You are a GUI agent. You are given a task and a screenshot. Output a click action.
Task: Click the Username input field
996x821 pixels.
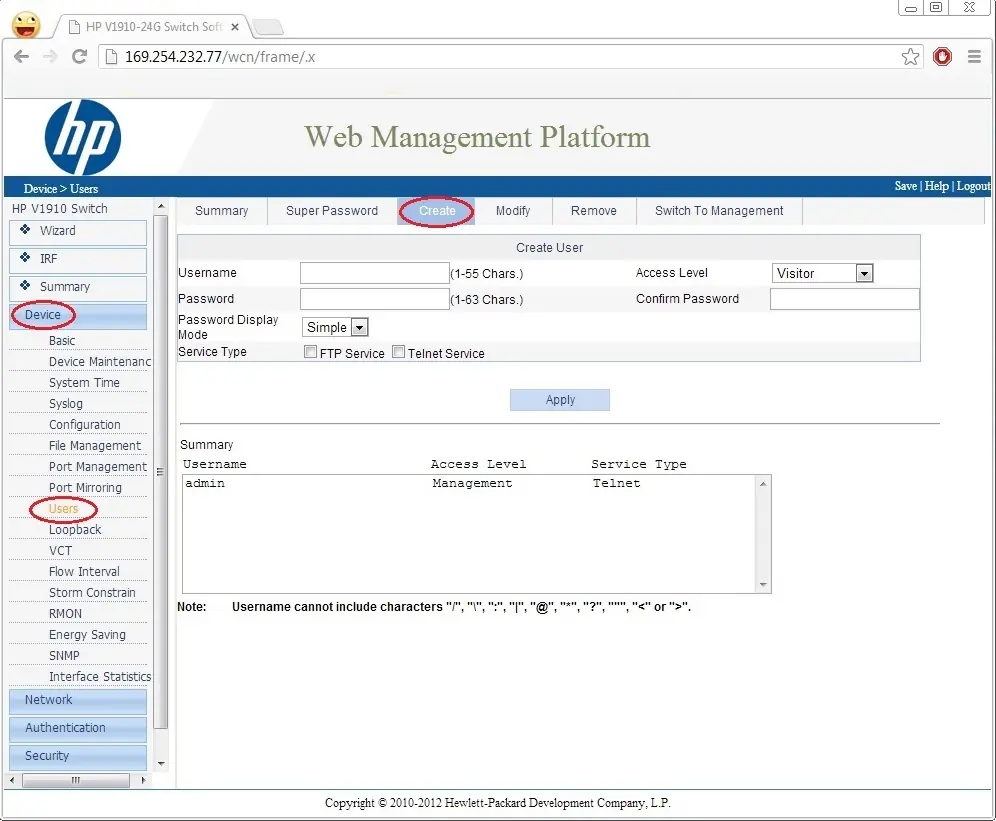tap(375, 273)
